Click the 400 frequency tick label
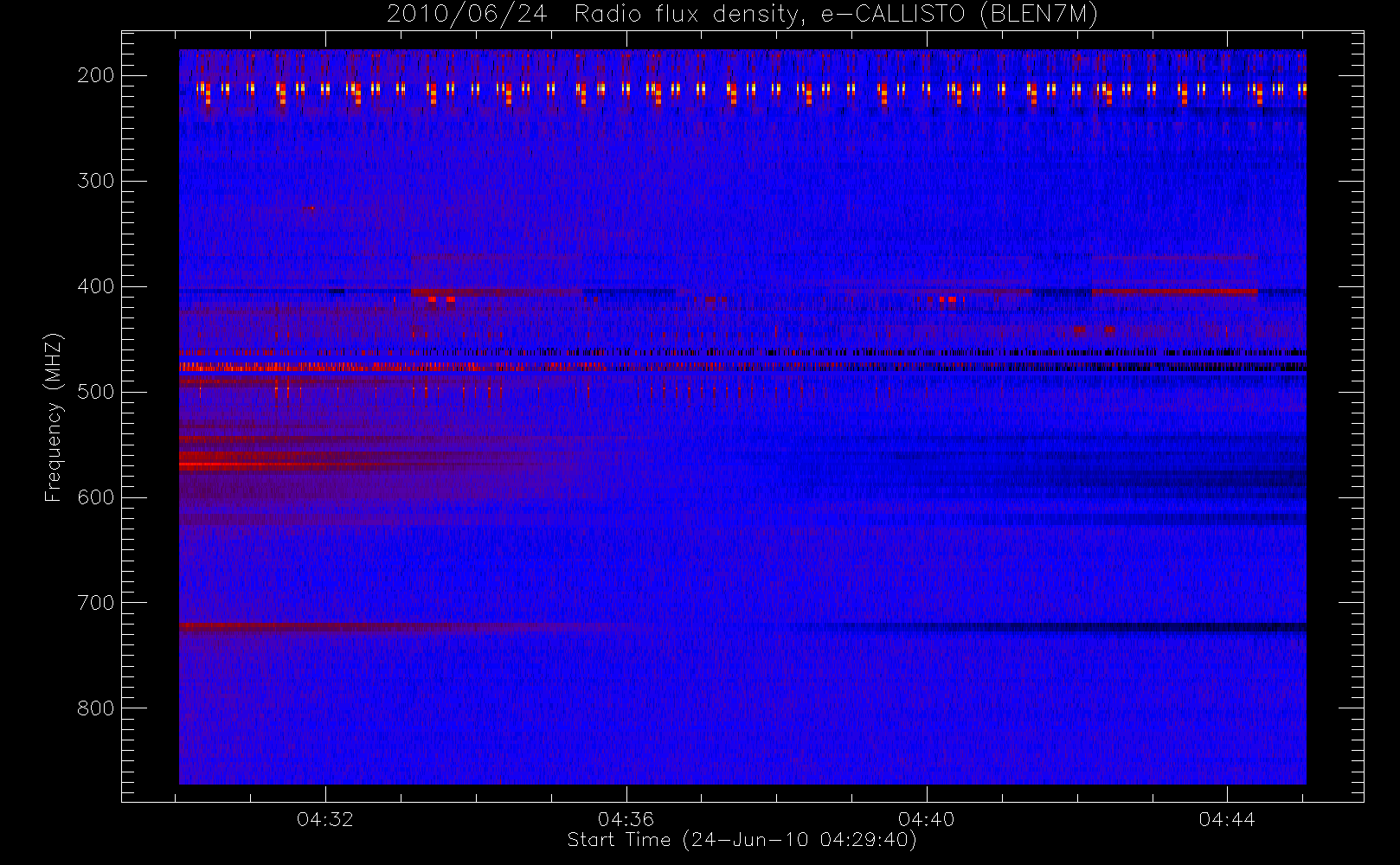Screen dimensions: 1400x865 click(x=96, y=286)
